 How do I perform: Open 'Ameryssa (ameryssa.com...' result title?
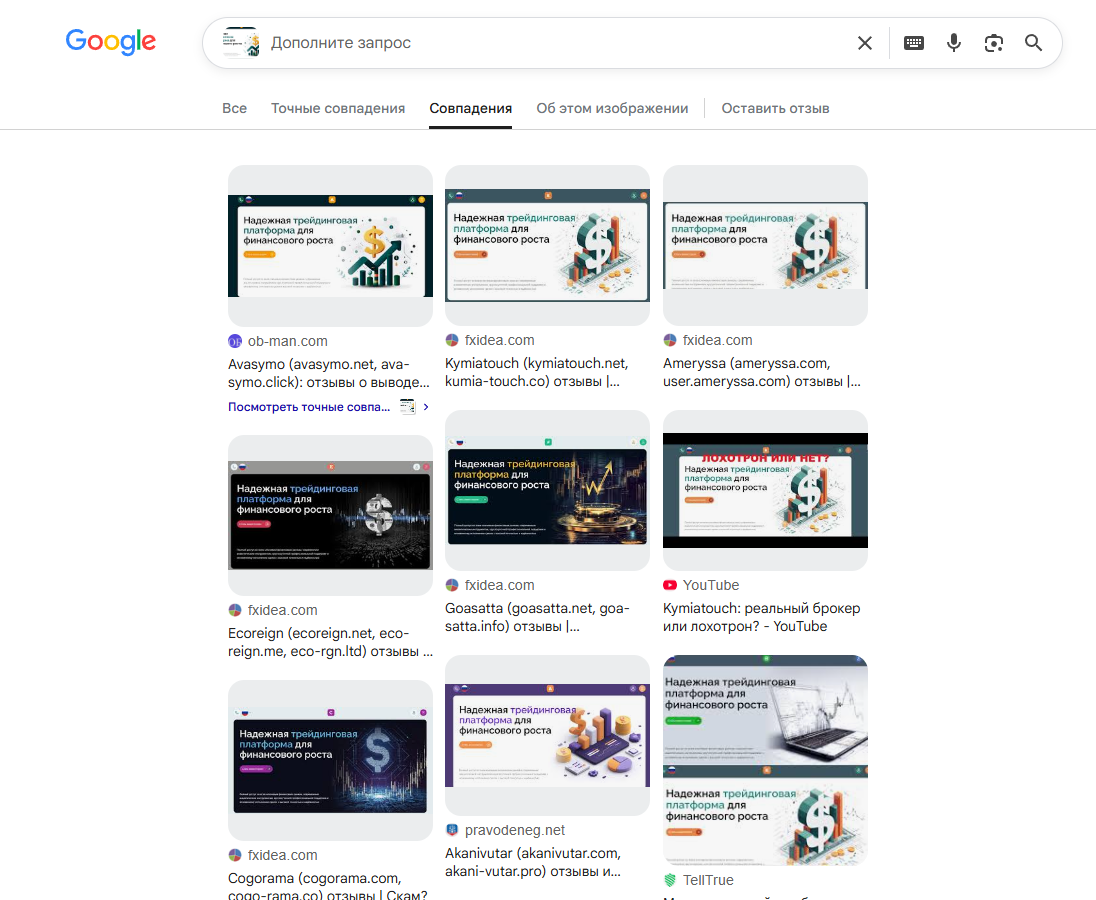click(x=762, y=372)
